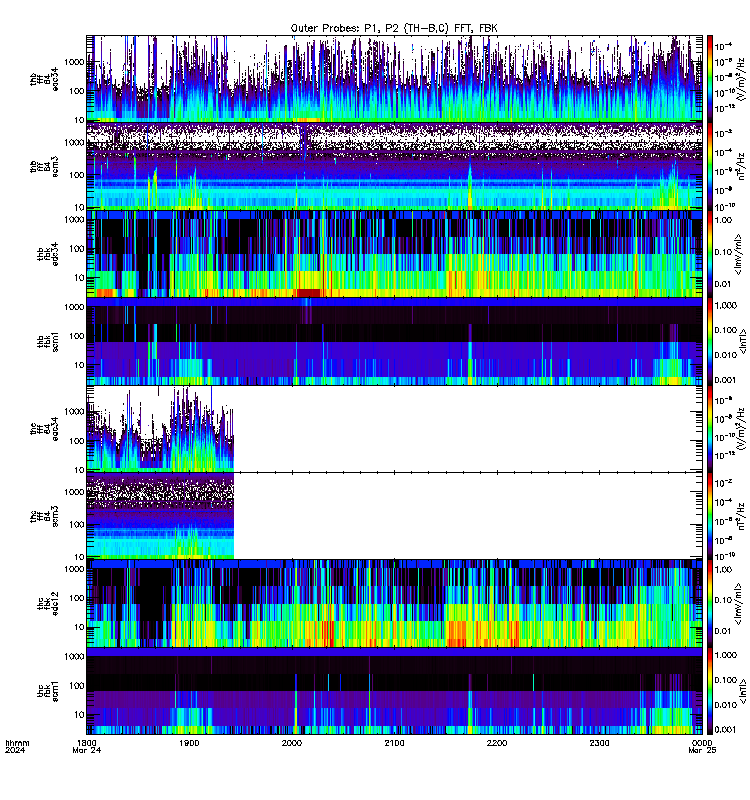Click the thb fff scm3 spectrogram panel
The width and height of the screenshot is (750, 800).
(x=394, y=166)
